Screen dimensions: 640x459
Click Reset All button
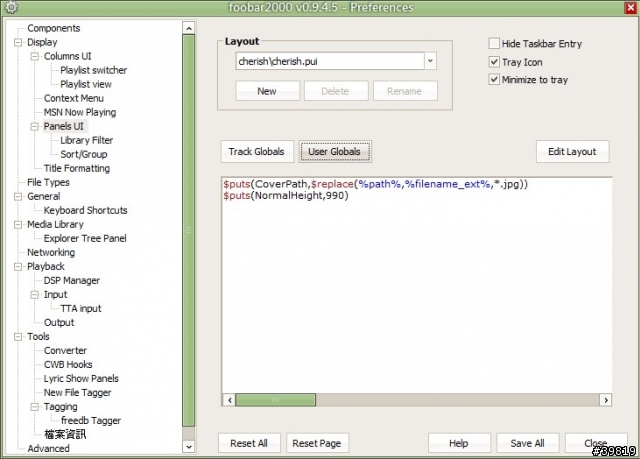(249, 443)
